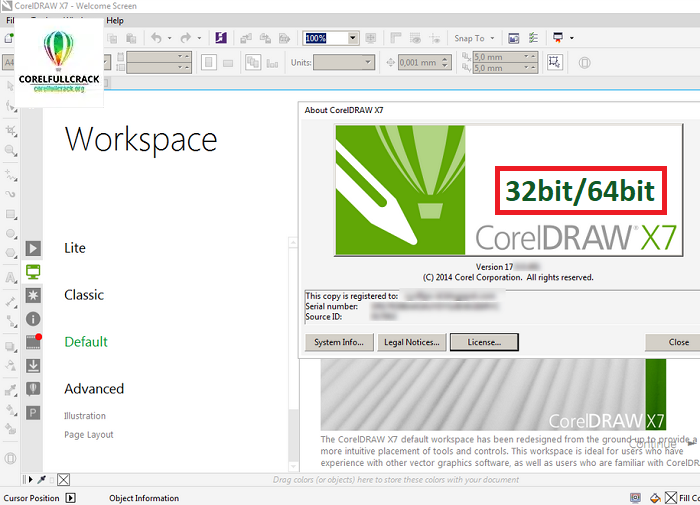
Task: Open the Help menu
Action: click(x=115, y=21)
